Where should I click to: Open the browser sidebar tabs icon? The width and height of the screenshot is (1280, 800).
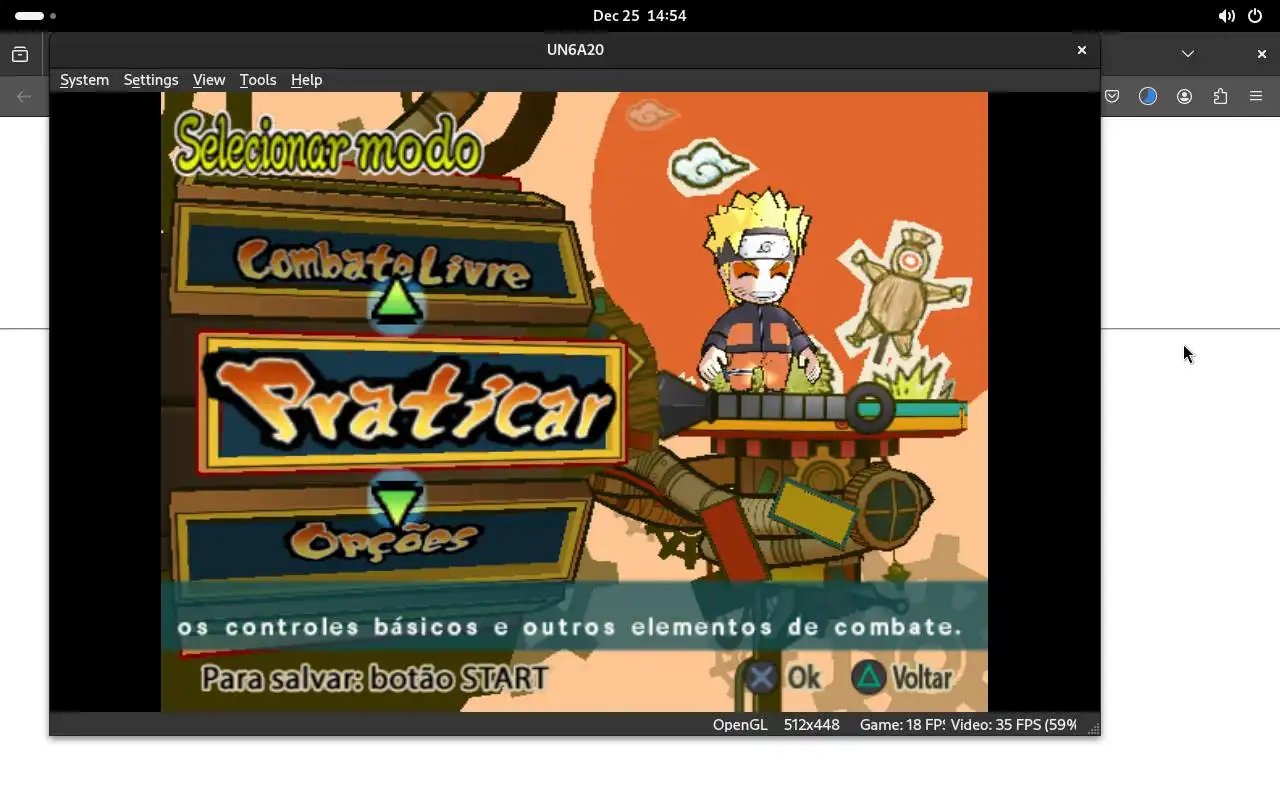pyautogui.click(x=20, y=55)
